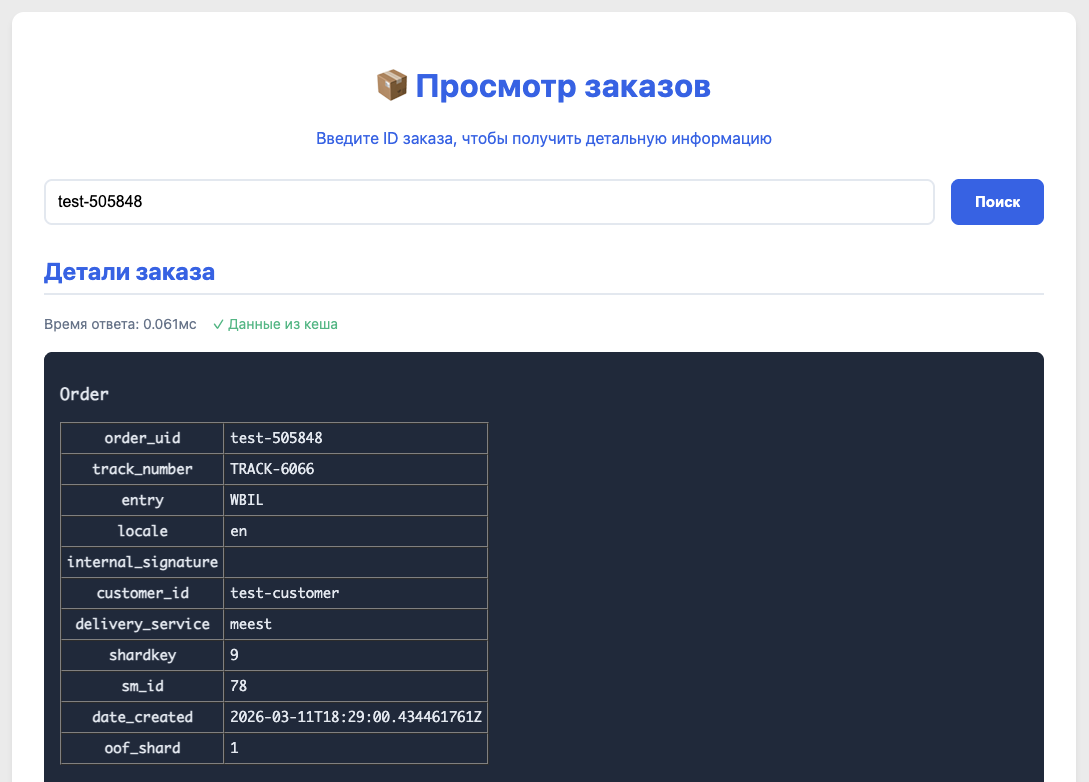Click the search field containing test-505848
The image size is (1089, 782).
(489, 202)
